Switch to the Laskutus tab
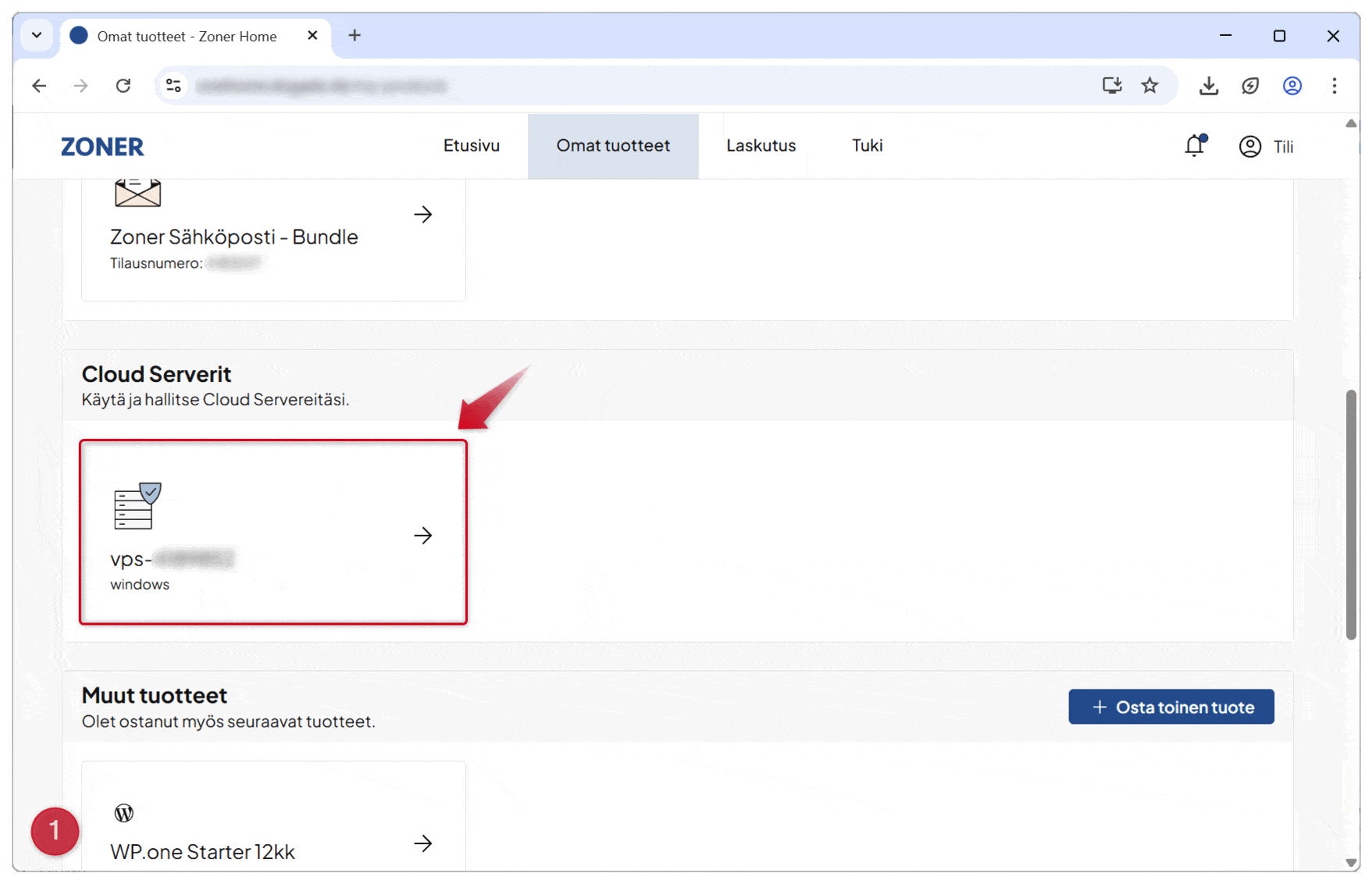The height and width of the screenshot is (884, 1372). [761, 146]
